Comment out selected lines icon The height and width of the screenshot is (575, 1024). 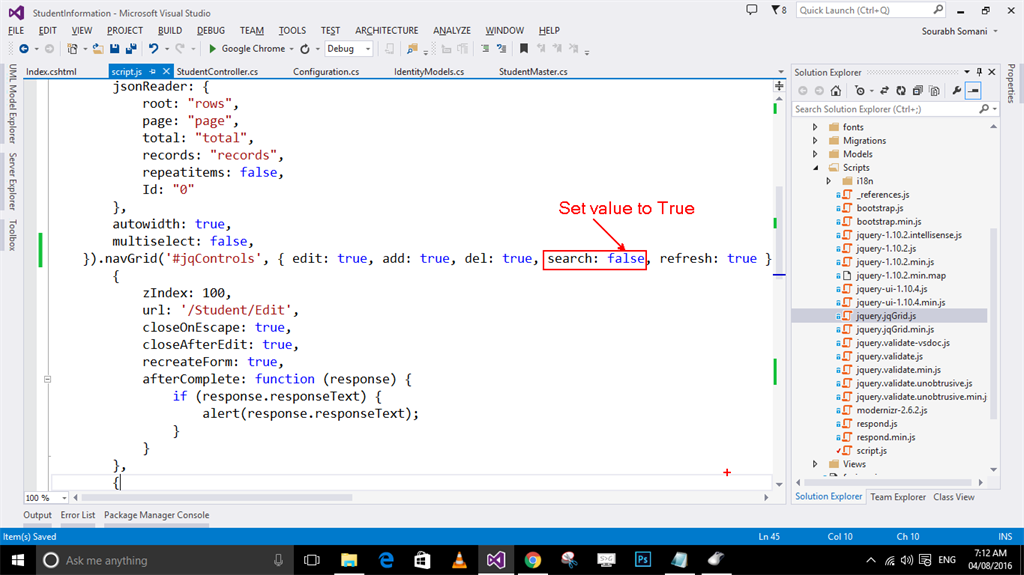[485, 49]
